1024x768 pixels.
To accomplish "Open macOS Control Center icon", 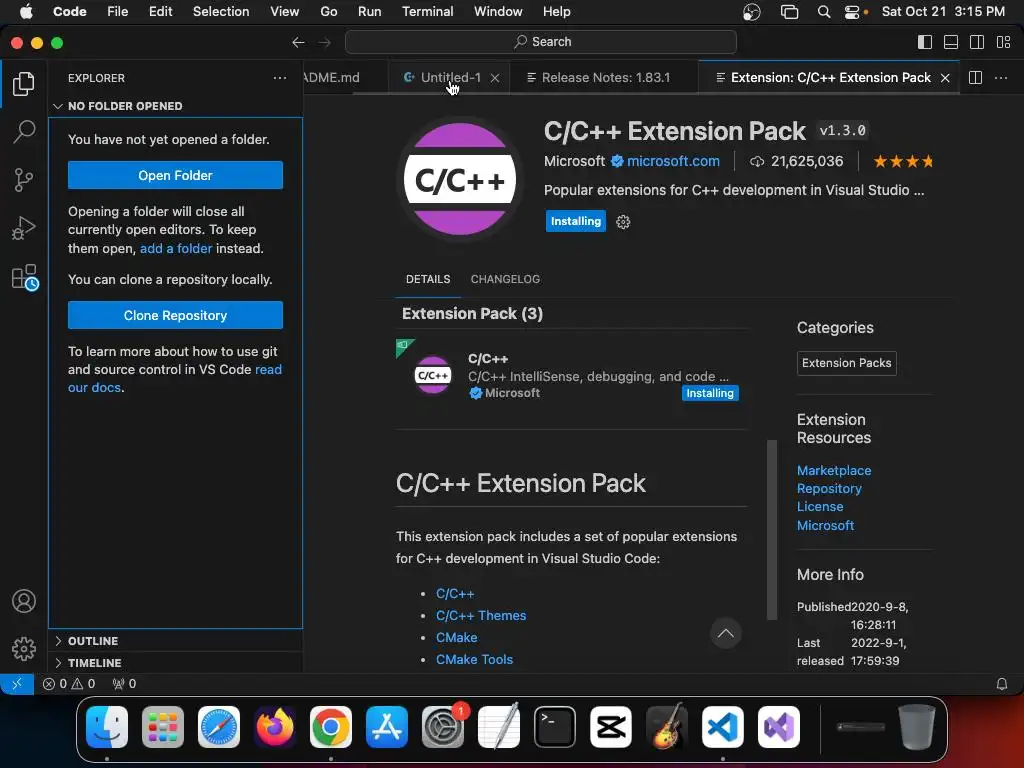I will tap(852, 12).
